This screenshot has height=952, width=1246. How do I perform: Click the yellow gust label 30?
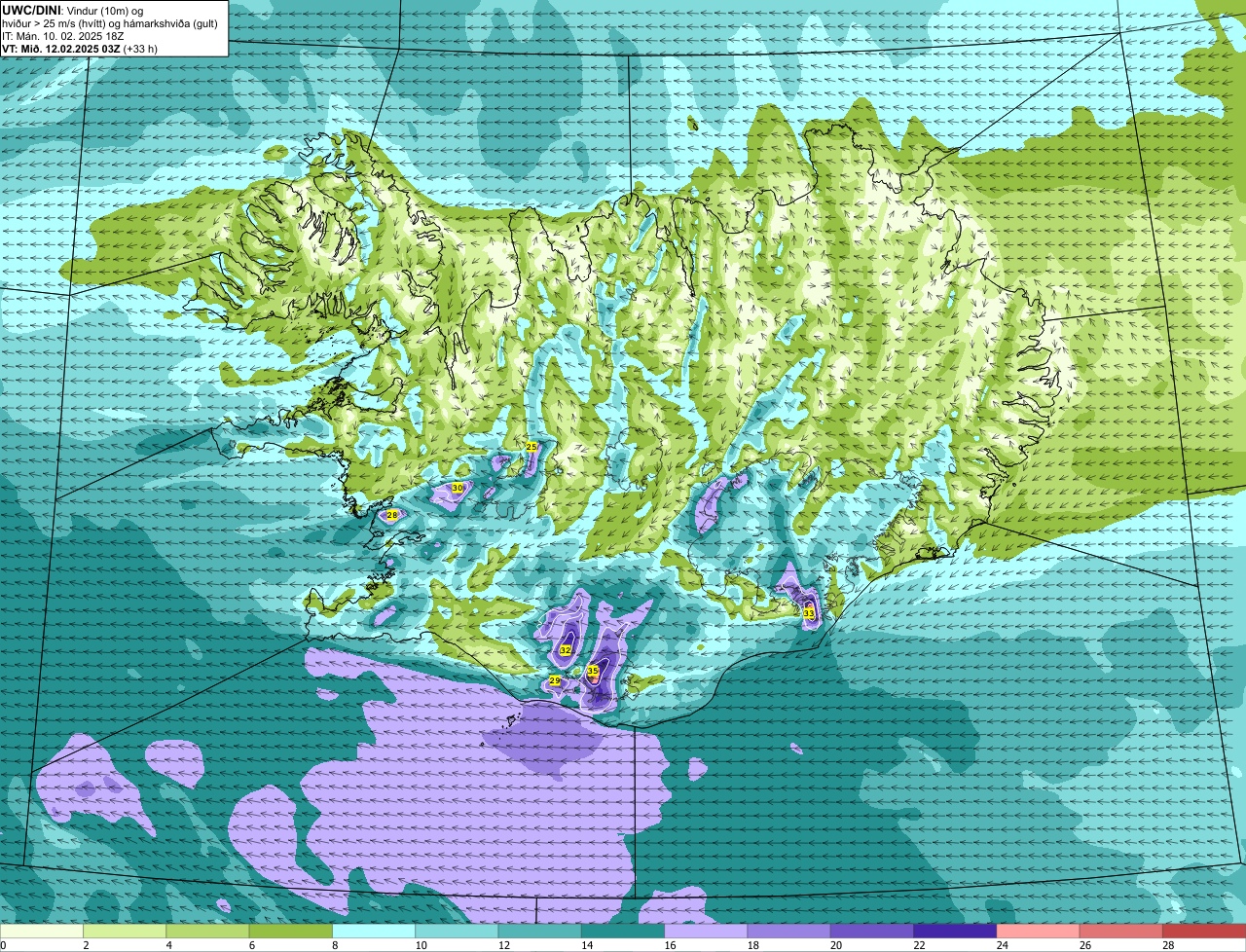(458, 487)
